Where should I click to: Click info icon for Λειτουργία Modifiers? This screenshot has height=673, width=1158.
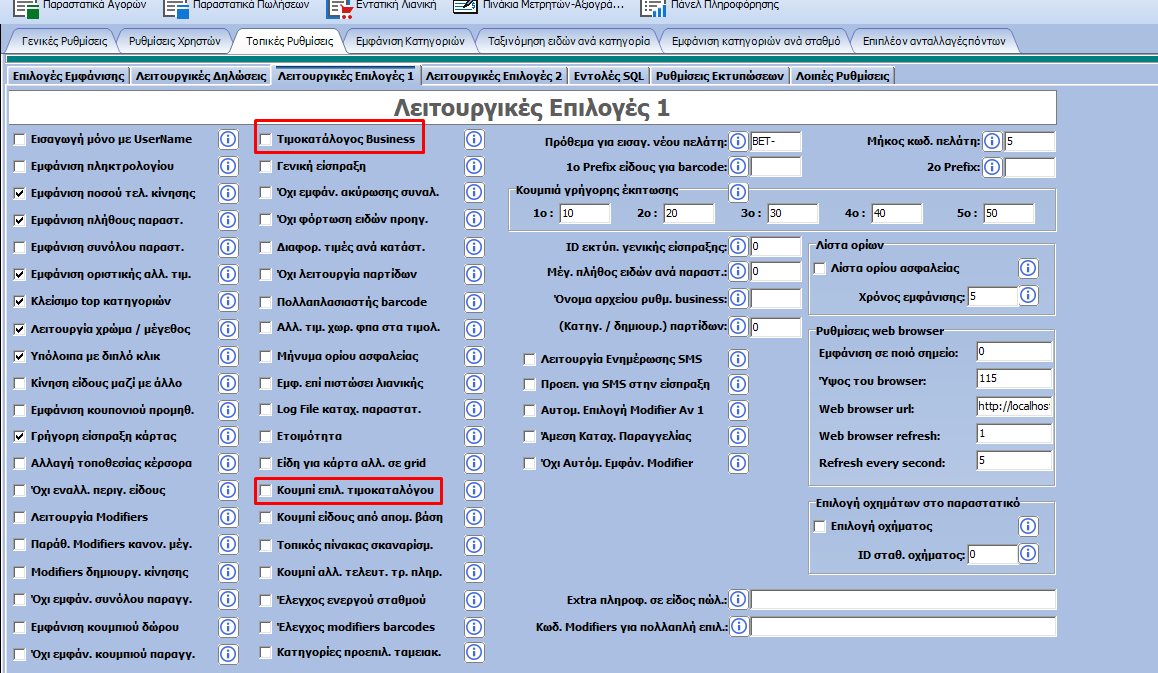click(x=228, y=517)
